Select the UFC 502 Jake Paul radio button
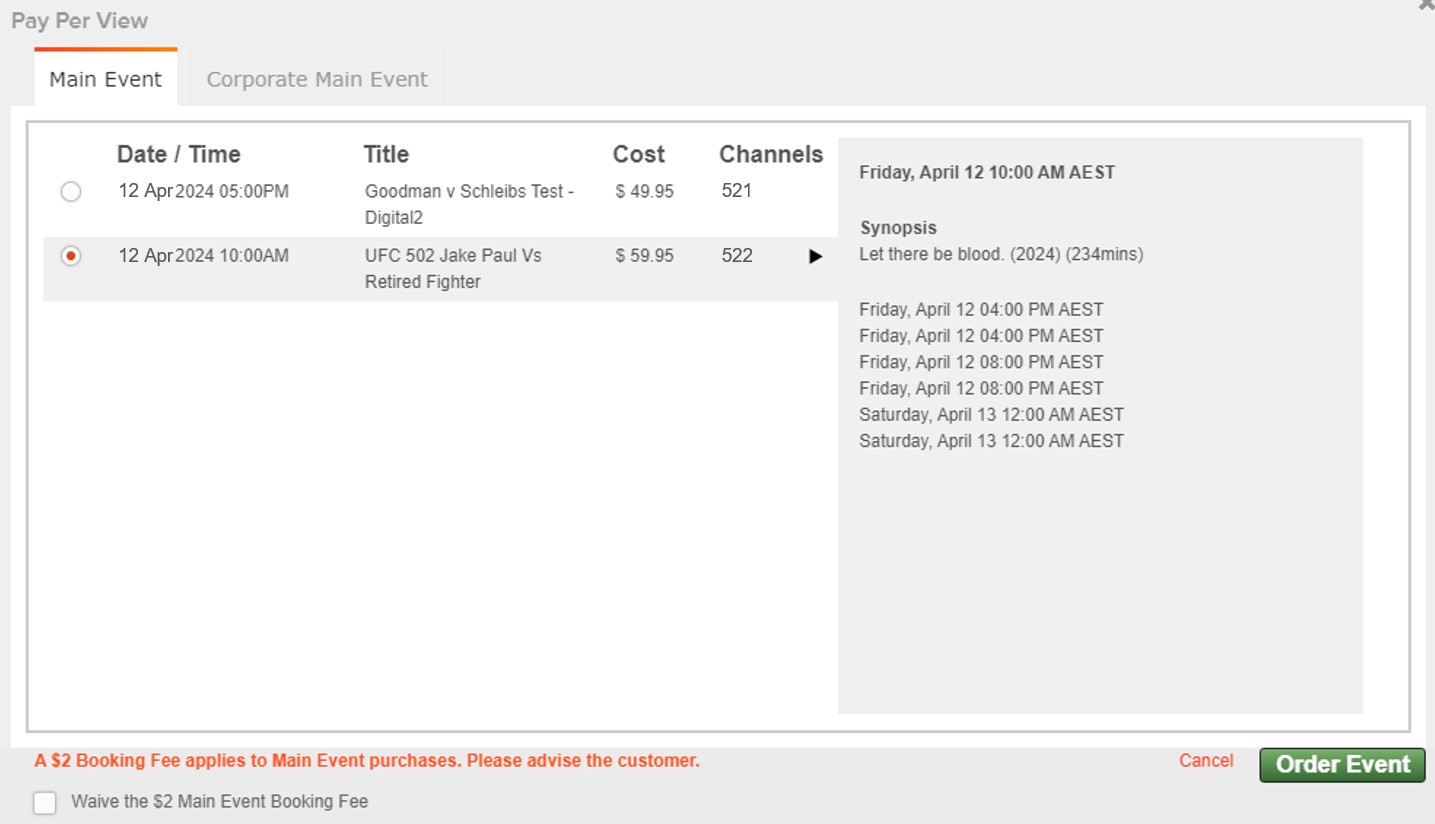 pos(70,256)
